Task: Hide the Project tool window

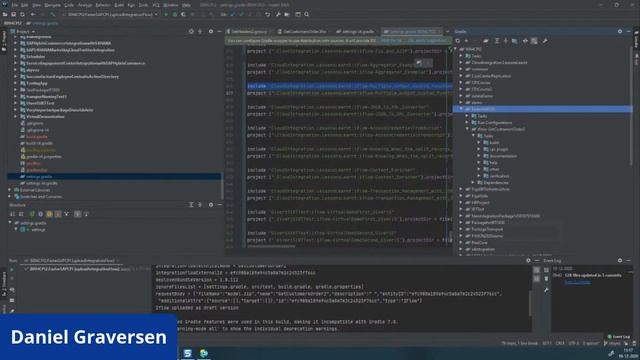Action: 220,31
